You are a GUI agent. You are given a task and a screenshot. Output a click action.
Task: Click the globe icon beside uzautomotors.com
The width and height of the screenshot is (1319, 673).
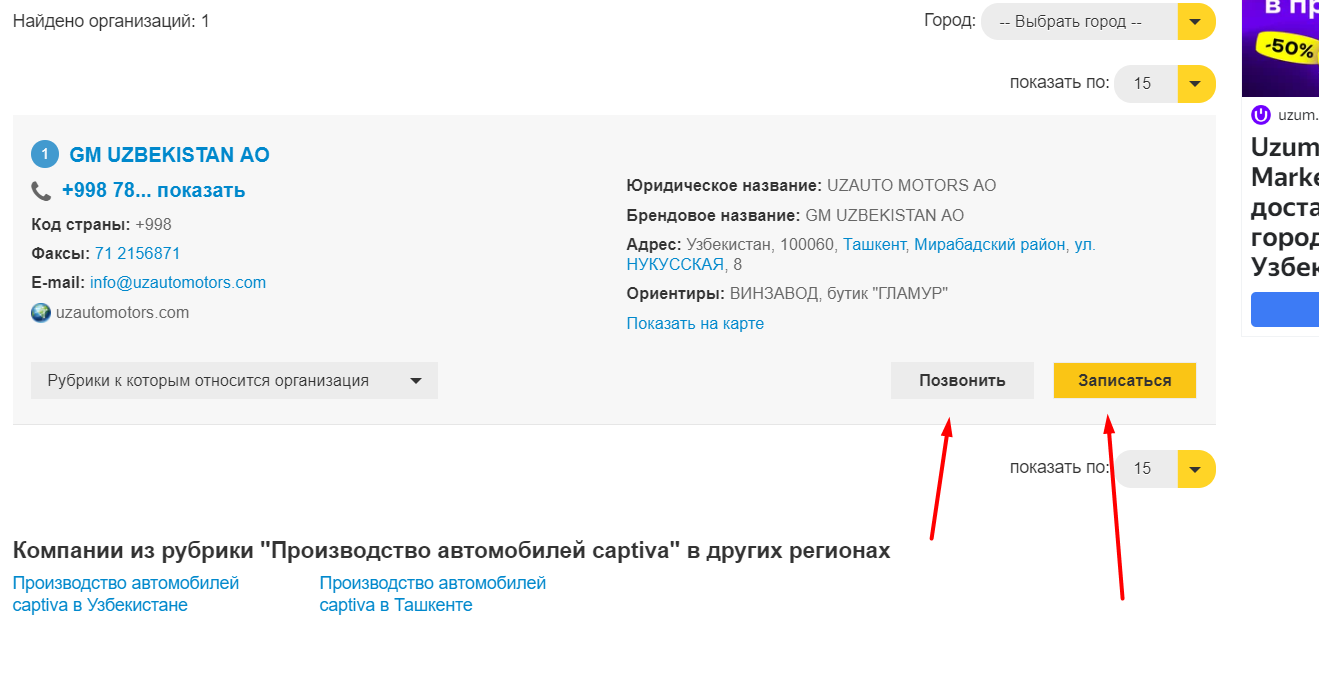pos(41,312)
